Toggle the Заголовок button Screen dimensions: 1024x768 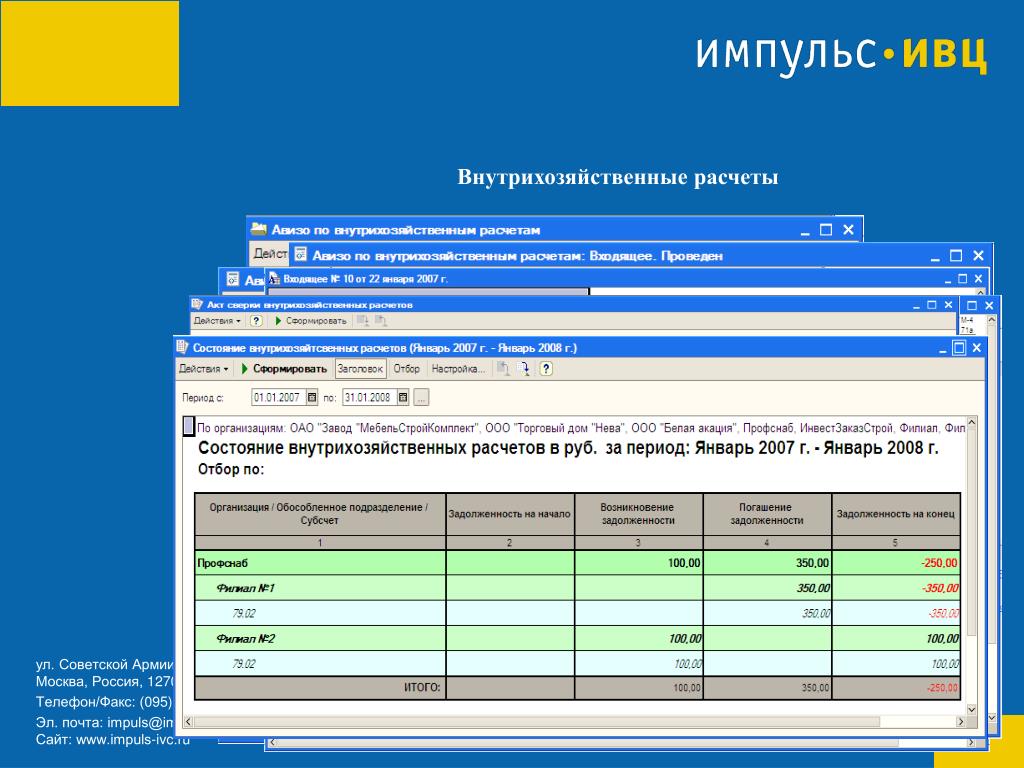point(360,369)
